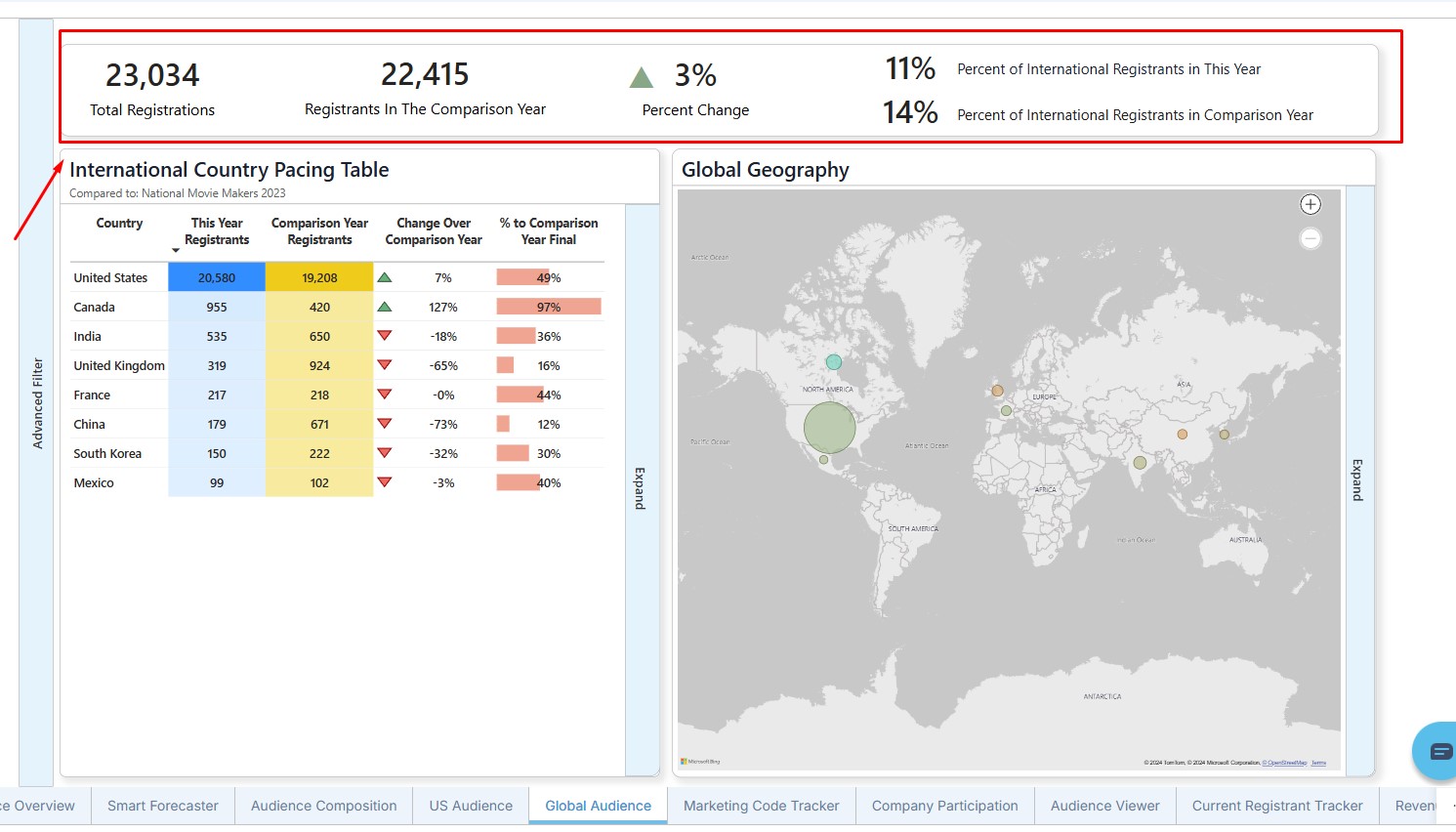
Task: Click the green Percent Change triangle indicator
Action: [642, 78]
